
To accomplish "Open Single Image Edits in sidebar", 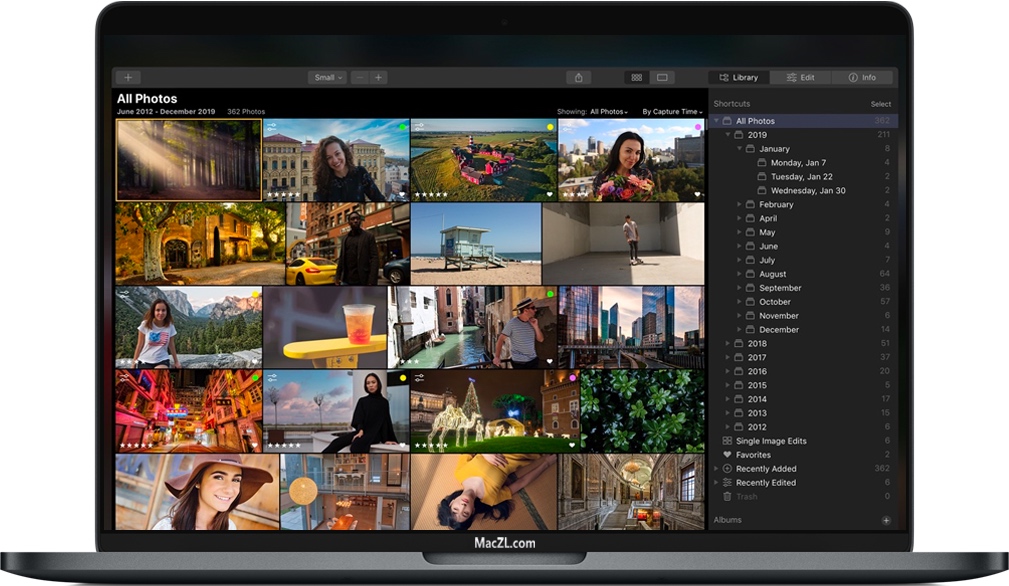I will click(x=770, y=441).
